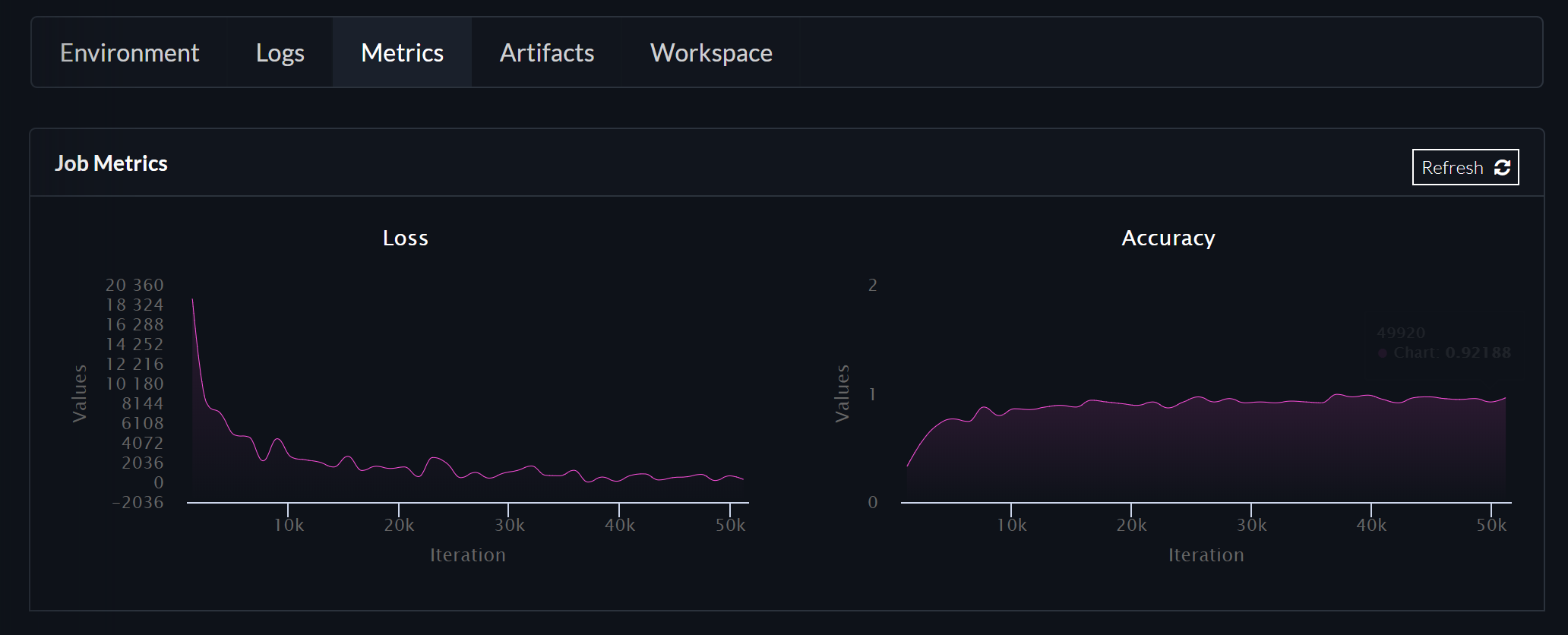Viewport: 1568px width, 635px height.
Task: Click the end of the Accuracy curve
Action: click(1505, 398)
